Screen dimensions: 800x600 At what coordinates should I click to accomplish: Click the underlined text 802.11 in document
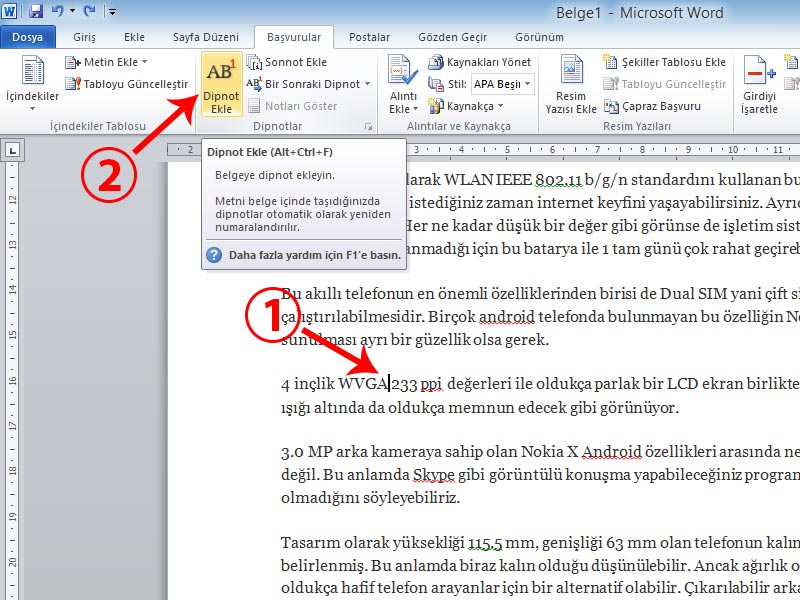coord(558,180)
